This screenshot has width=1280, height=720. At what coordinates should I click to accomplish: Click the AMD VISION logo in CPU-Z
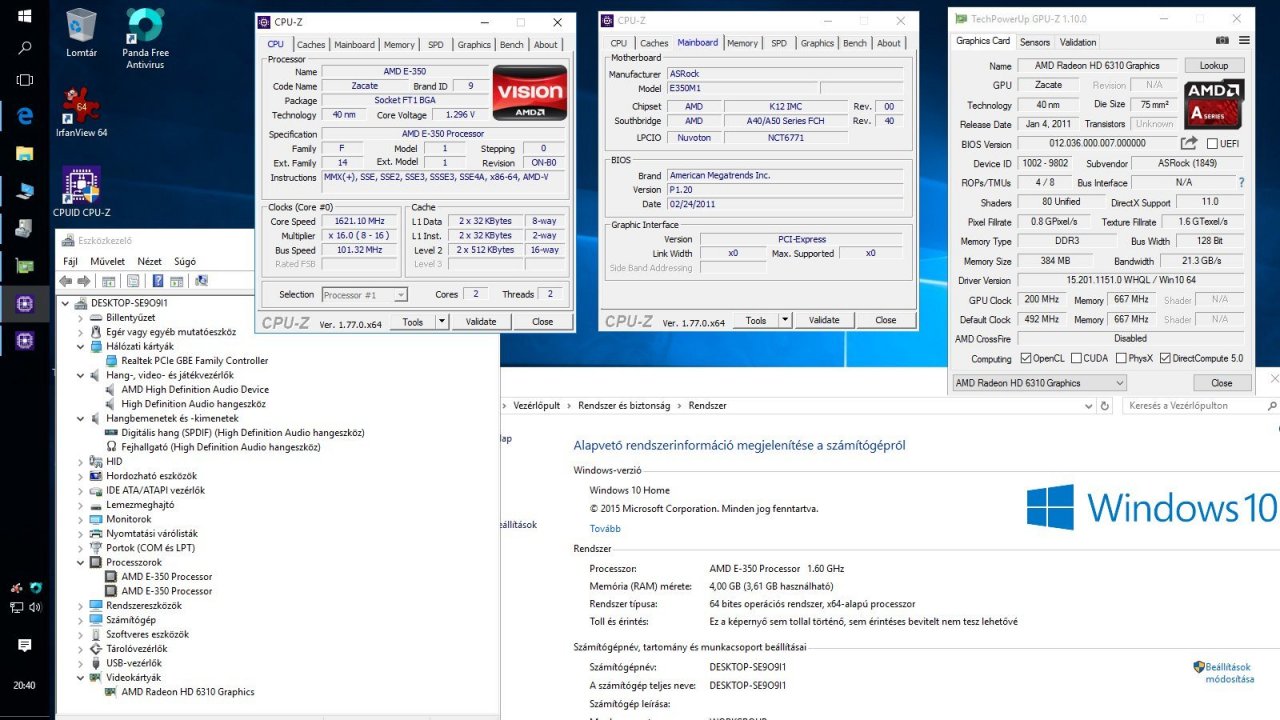(529, 93)
